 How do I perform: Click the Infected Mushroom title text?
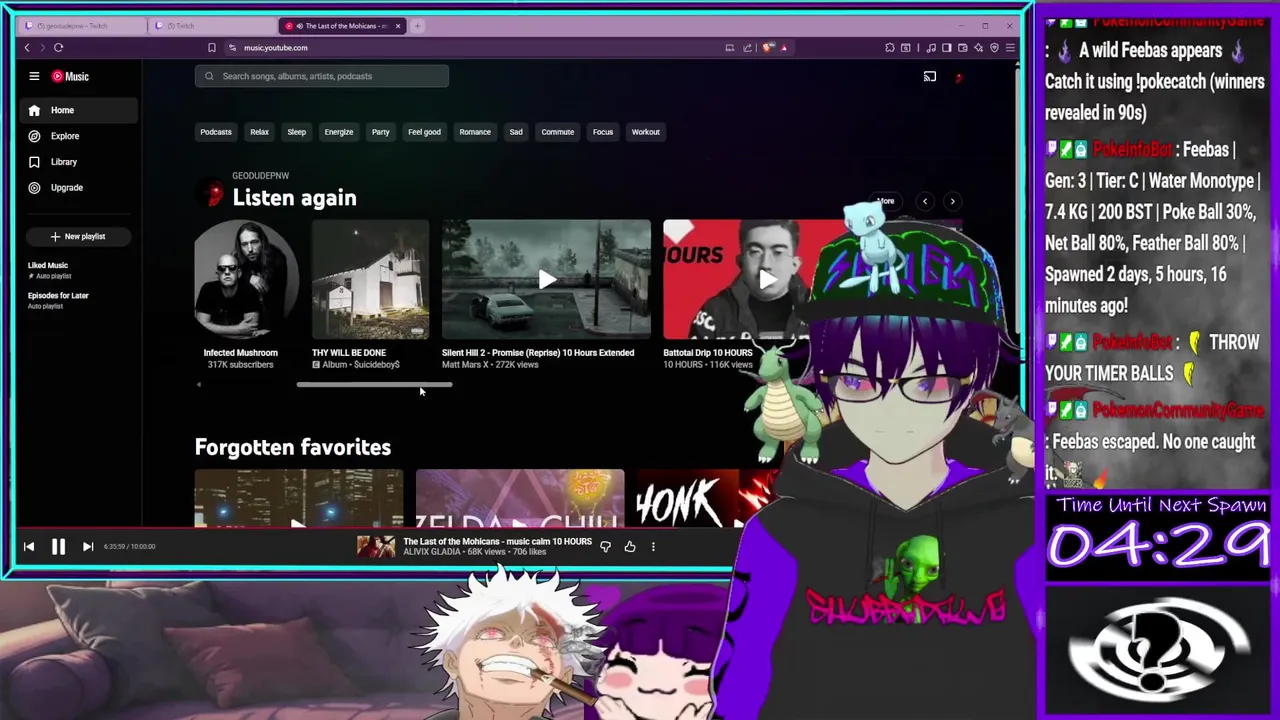[241, 353]
